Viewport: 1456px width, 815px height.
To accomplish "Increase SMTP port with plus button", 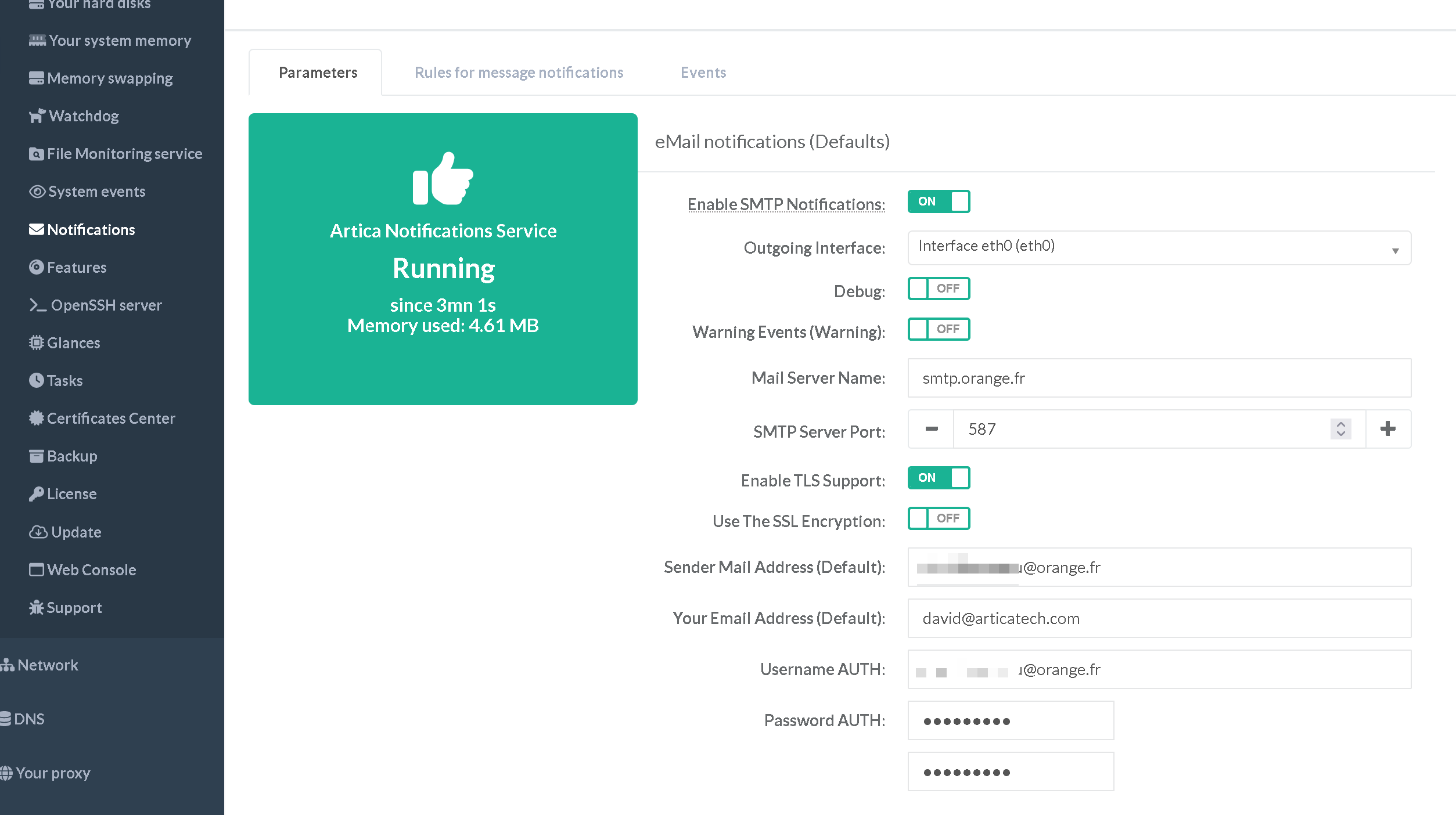I will click(1388, 429).
